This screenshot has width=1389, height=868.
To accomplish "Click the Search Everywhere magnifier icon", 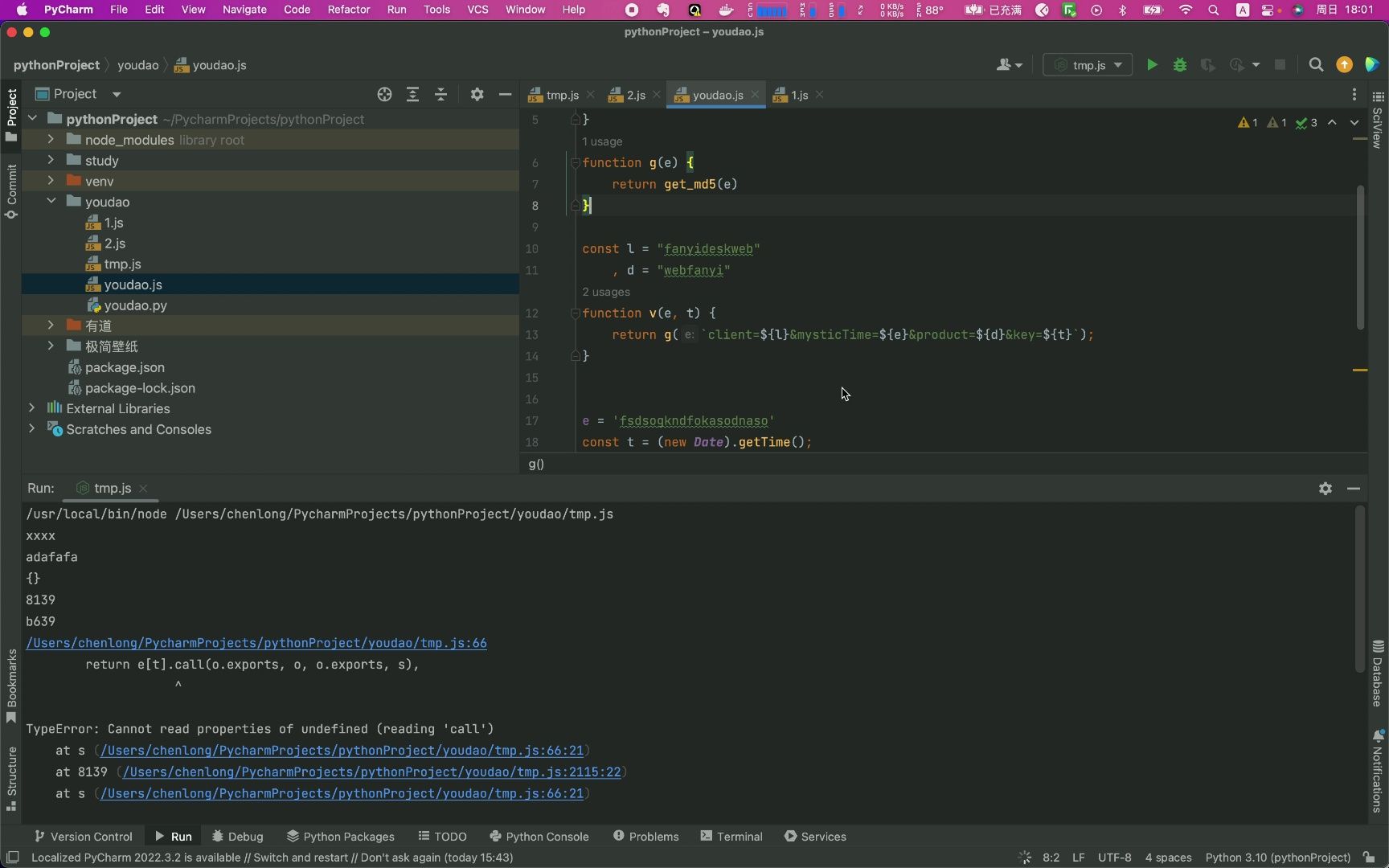I will click(1316, 65).
